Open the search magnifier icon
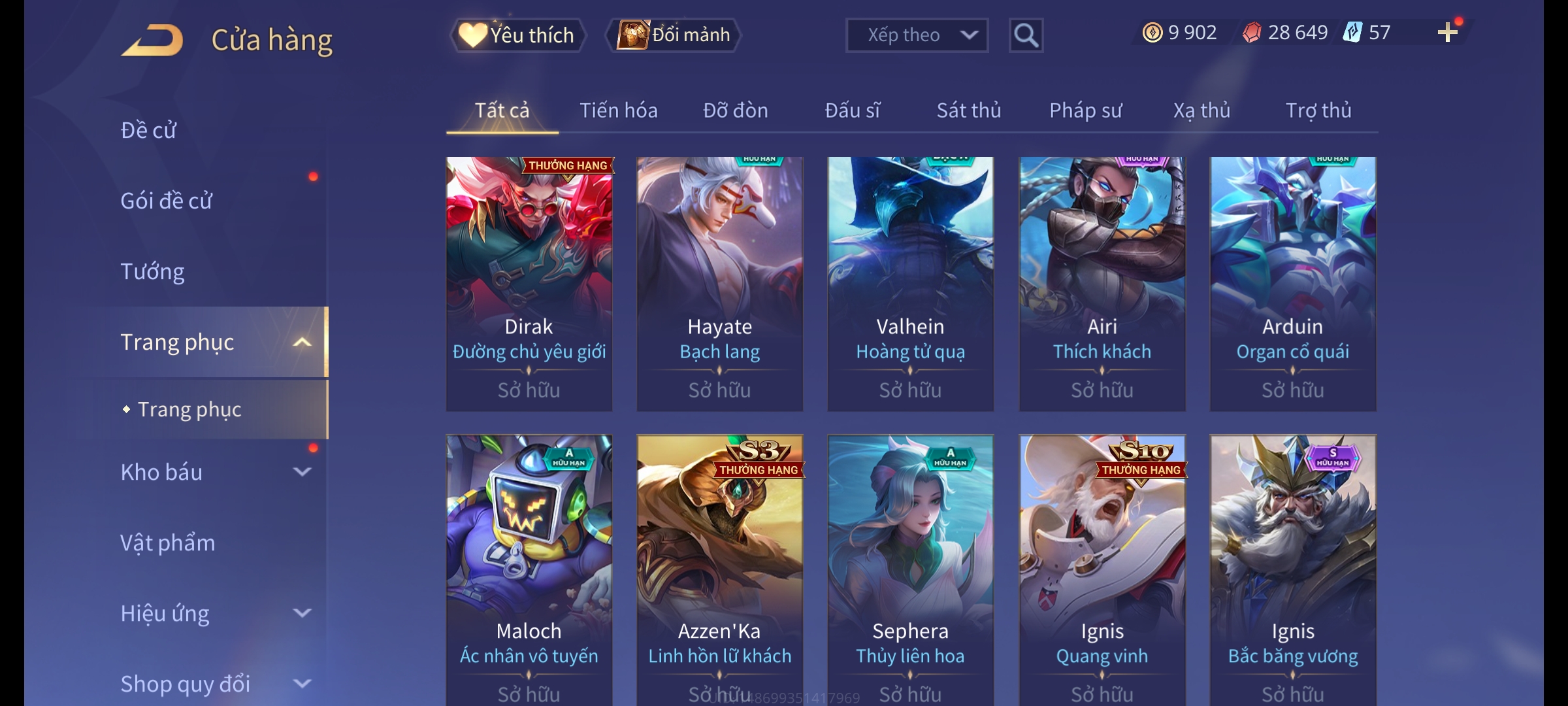The image size is (1568, 706). pyautogui.click(x=1026, y=35)
